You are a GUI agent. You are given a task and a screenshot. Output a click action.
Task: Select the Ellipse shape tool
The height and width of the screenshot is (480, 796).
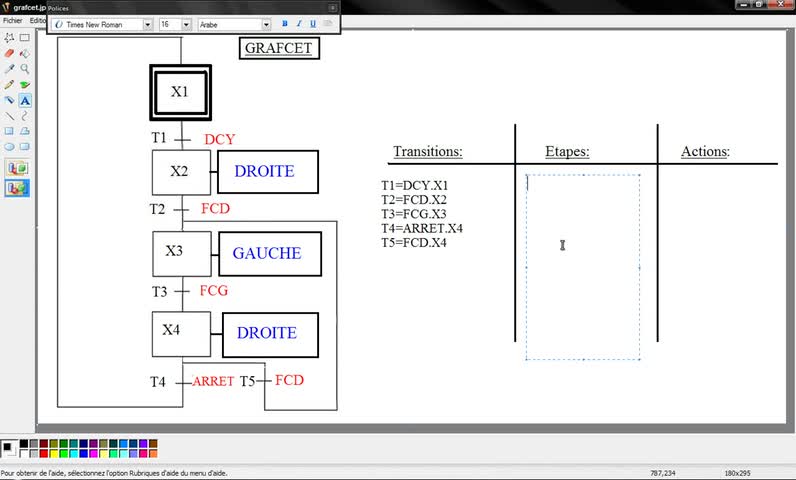click(9, 147)
